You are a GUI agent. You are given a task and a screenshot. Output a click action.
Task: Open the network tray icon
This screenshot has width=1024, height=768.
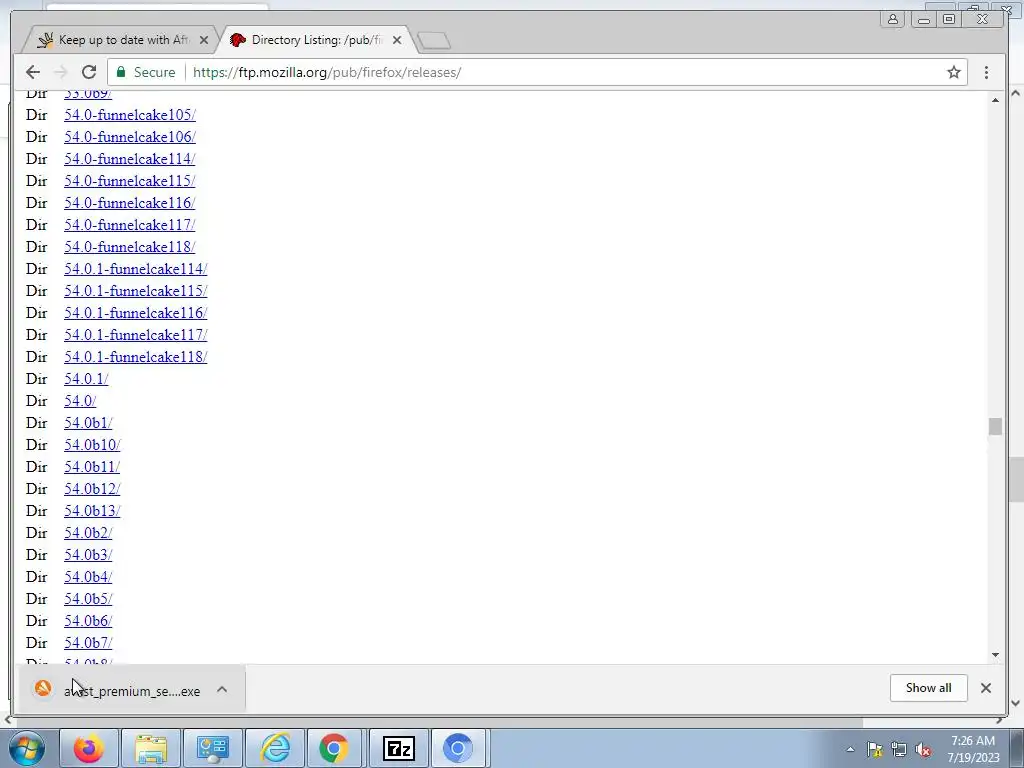(899, 749)
